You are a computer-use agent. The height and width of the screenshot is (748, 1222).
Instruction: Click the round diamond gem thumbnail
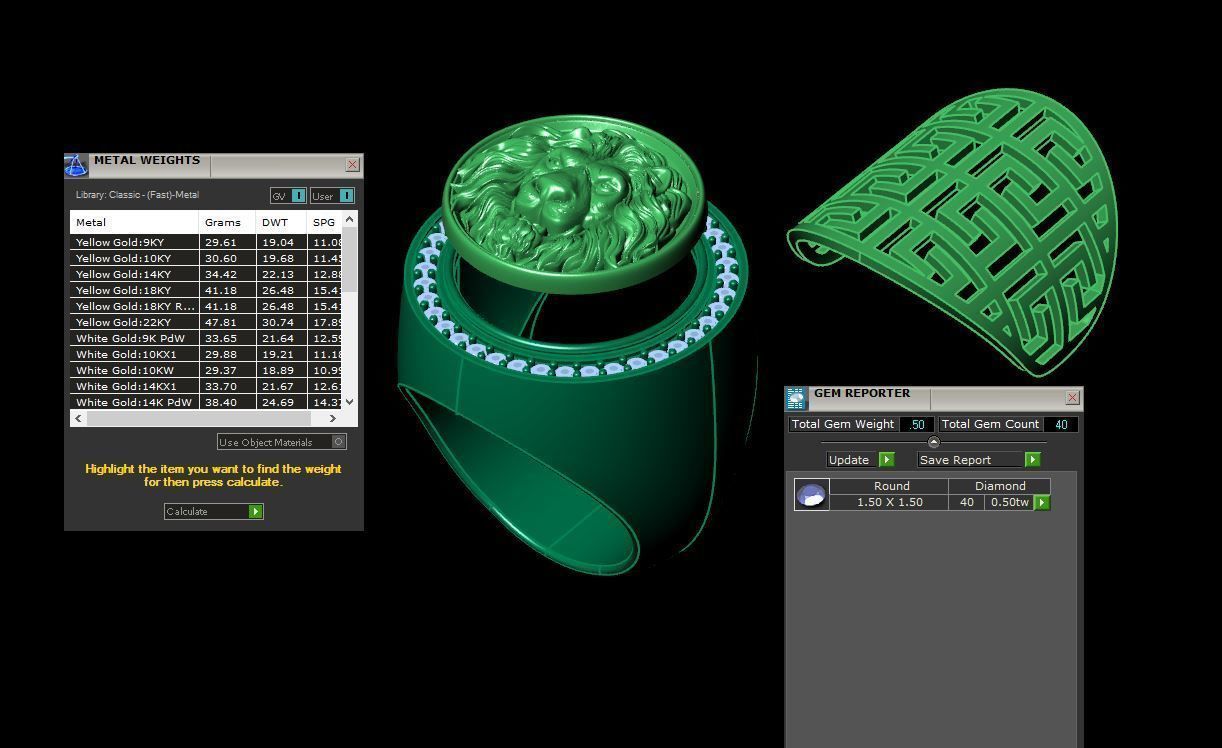click(811, 494)
